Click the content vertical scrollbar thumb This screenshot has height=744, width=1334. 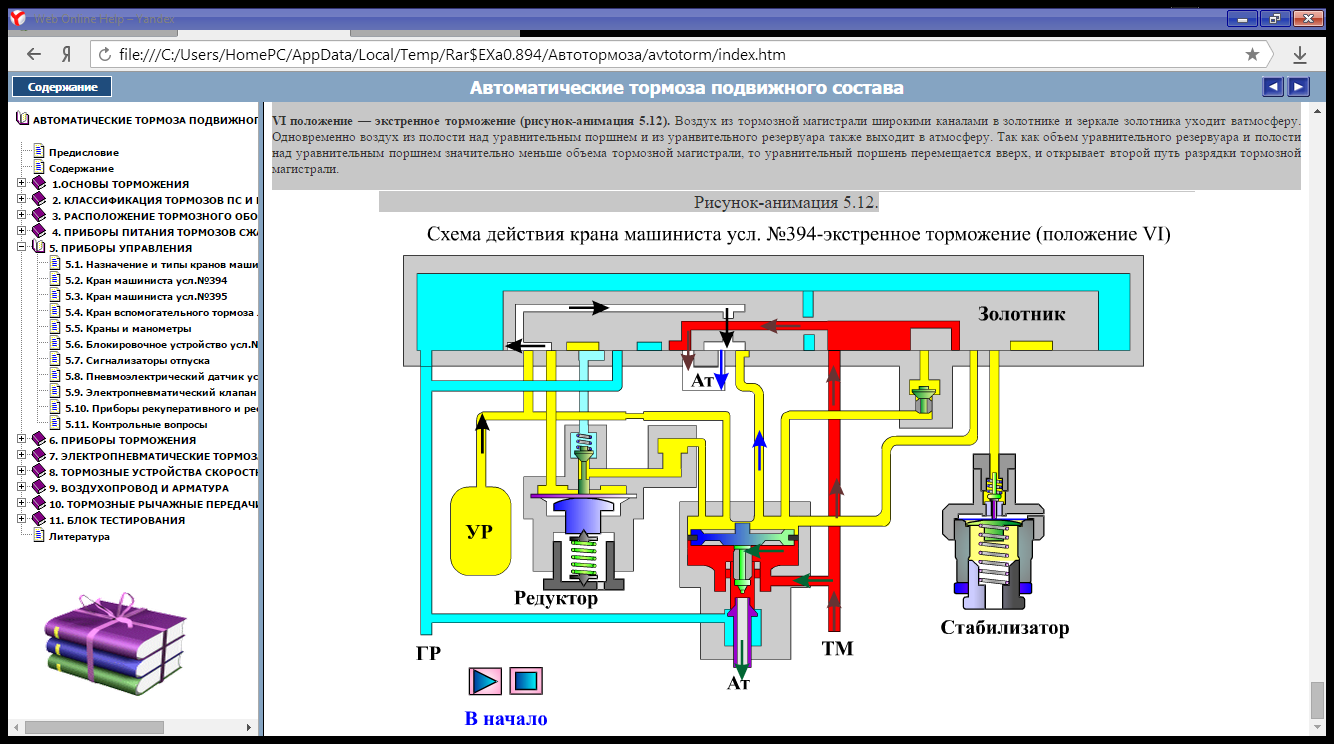coord(1317,700)
